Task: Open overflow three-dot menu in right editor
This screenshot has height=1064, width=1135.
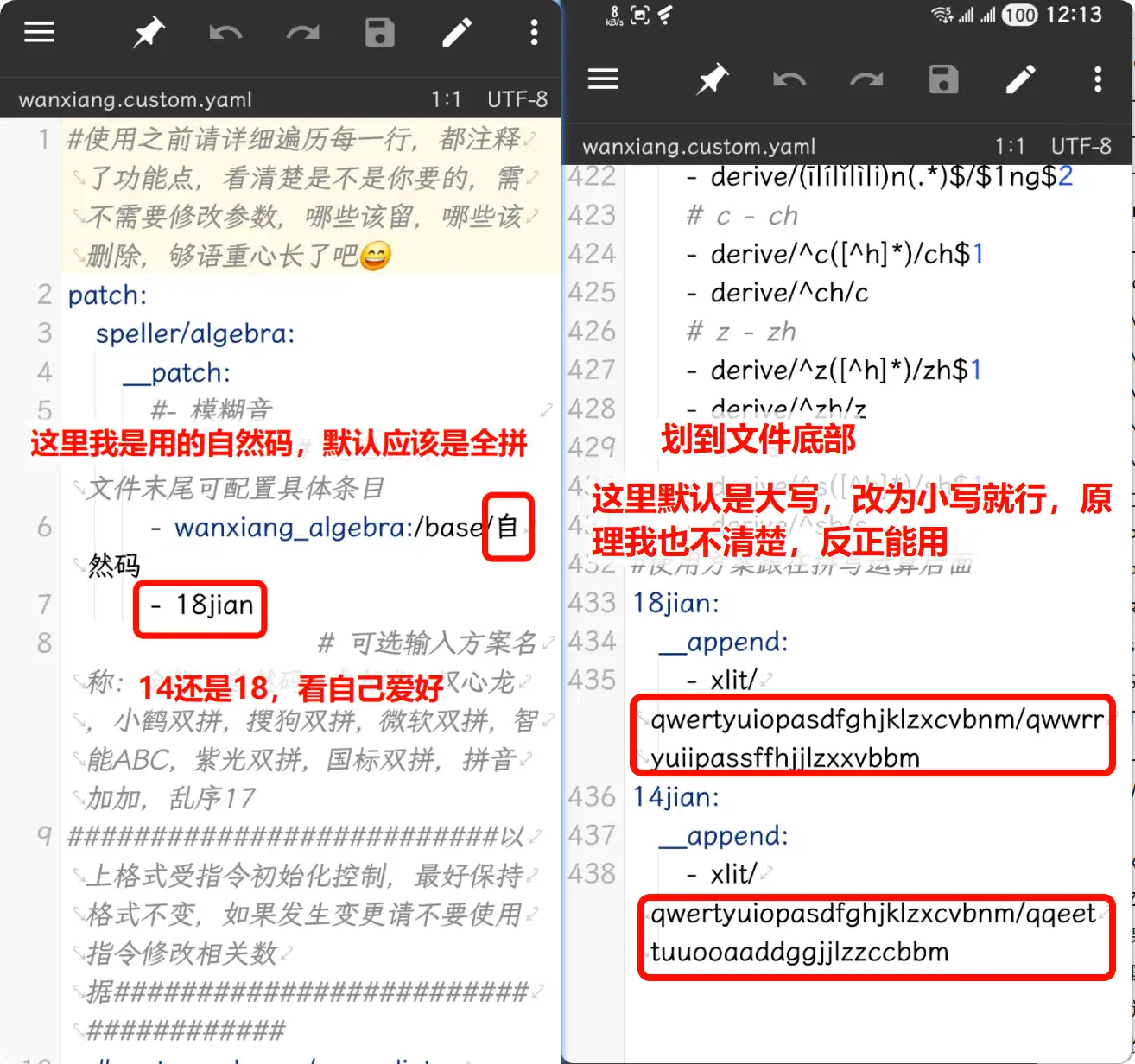Action: 1098,80
